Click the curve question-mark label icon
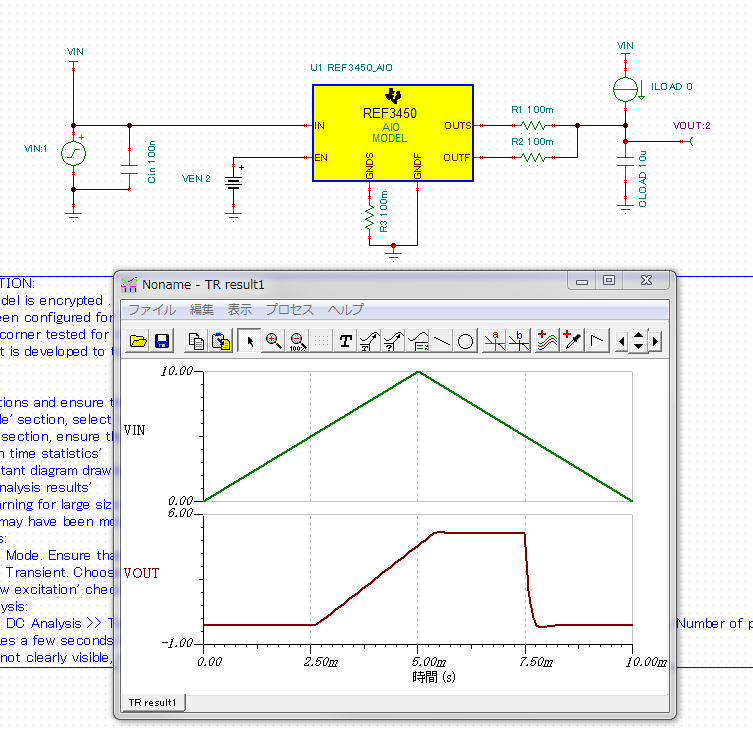The width and height of the screenshot is (753, 731). pos(394,341)
